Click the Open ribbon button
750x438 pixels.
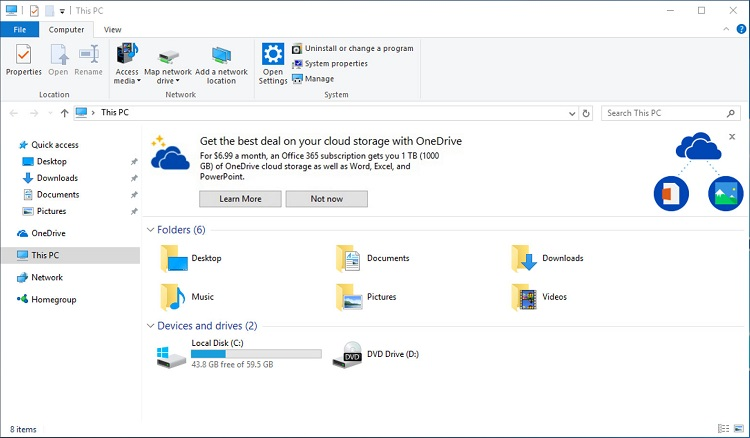(x=58, y=60)
